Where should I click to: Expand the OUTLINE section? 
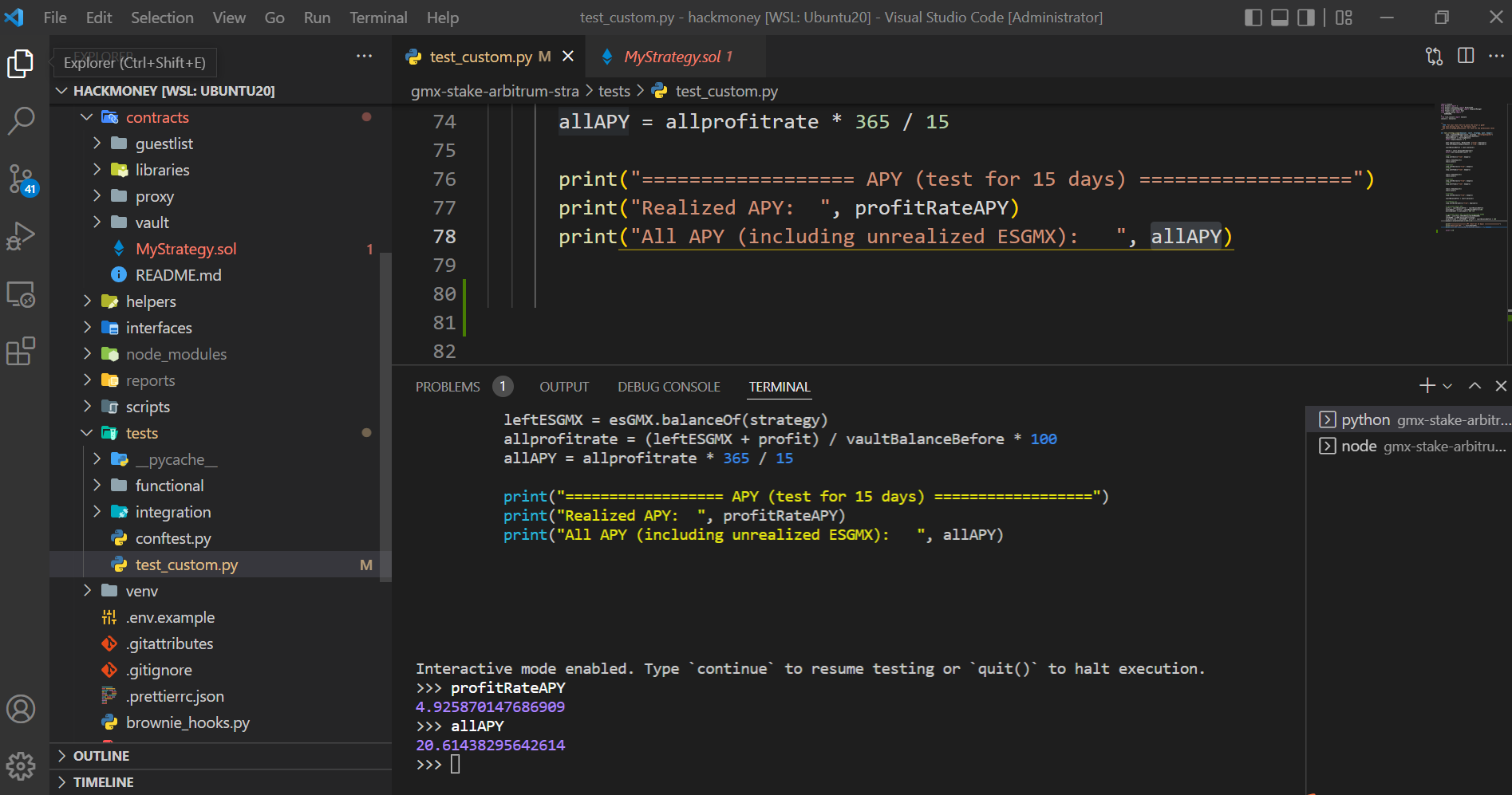[x=220, y=756]
